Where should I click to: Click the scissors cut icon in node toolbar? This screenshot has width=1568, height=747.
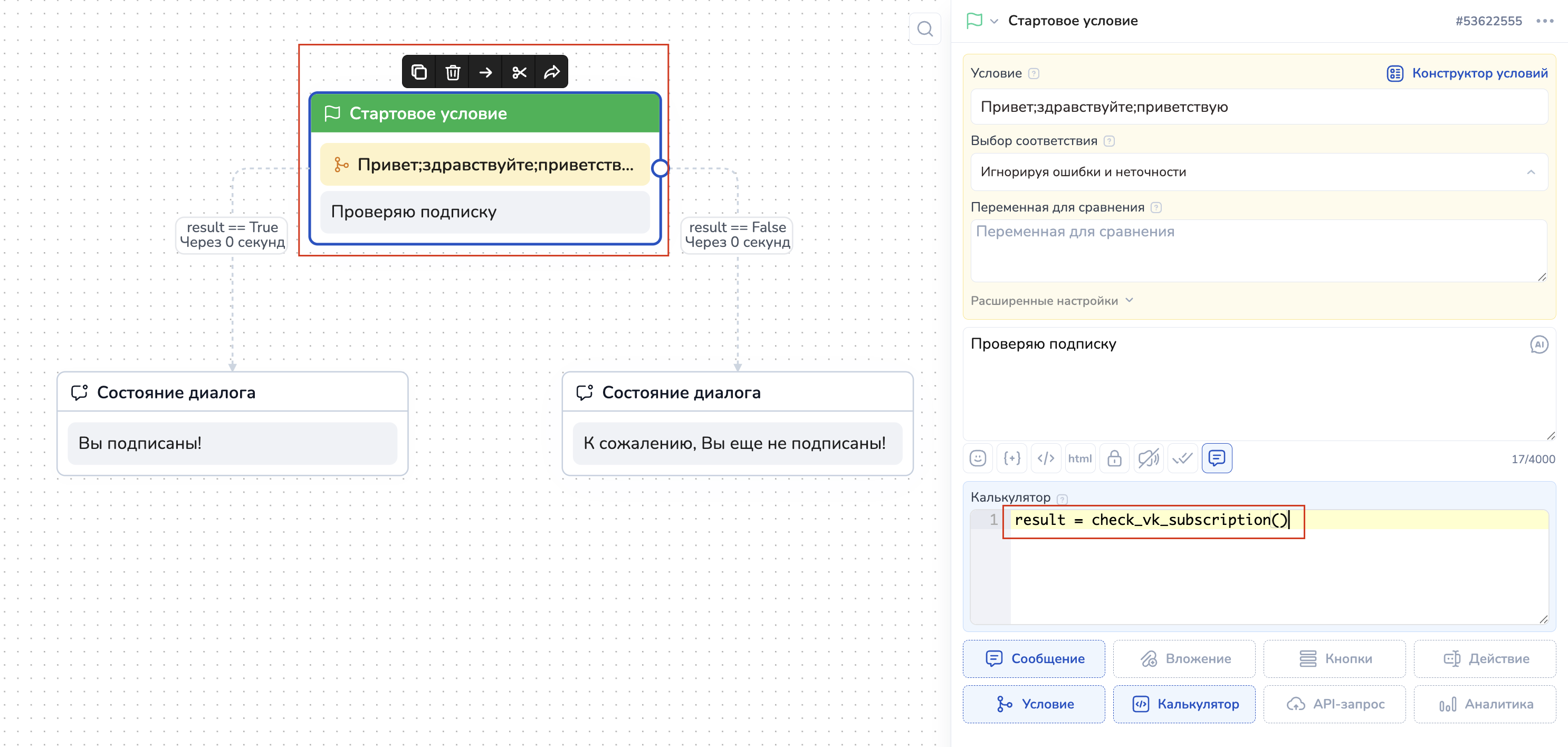[519, 72]
